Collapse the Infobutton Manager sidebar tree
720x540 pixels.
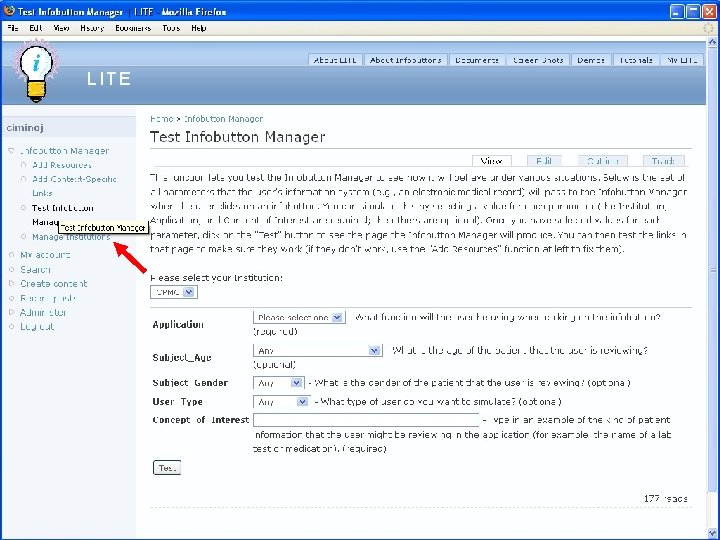point(11,151)
